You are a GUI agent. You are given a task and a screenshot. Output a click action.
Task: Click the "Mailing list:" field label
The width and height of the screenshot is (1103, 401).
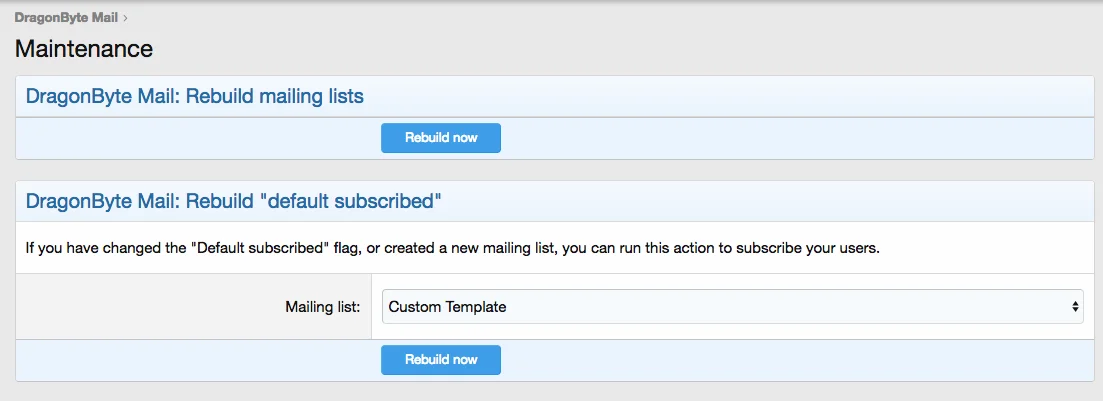pos(322,307)
